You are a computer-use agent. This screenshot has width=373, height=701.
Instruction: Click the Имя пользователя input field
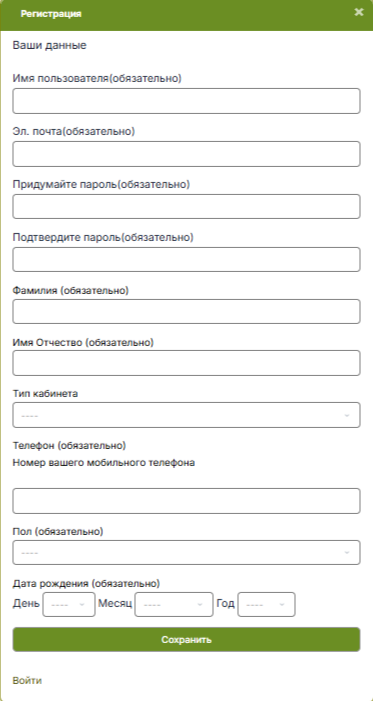(186, 101)
